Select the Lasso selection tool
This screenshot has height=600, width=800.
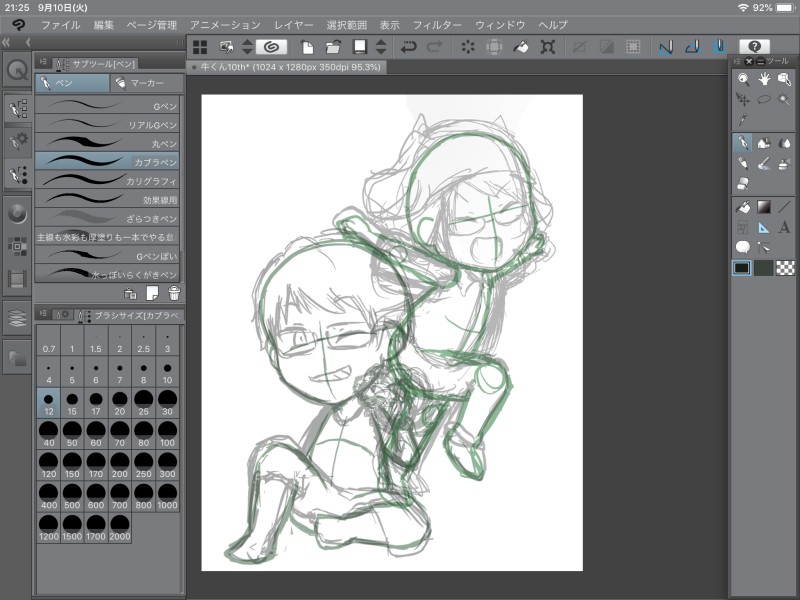764,99
